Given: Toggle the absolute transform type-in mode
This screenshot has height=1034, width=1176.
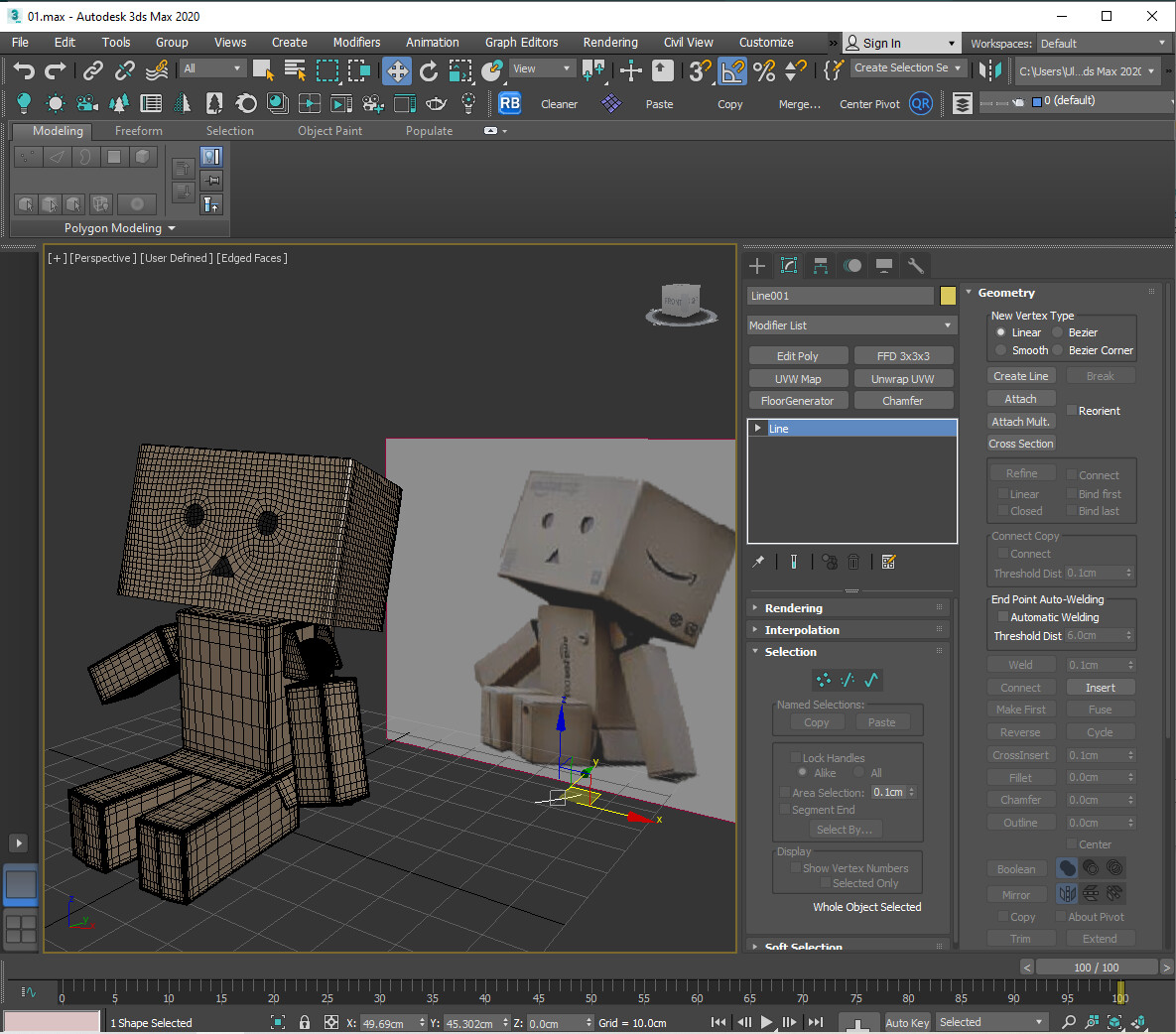Looking at the screenshot, I should (330, 1023).
